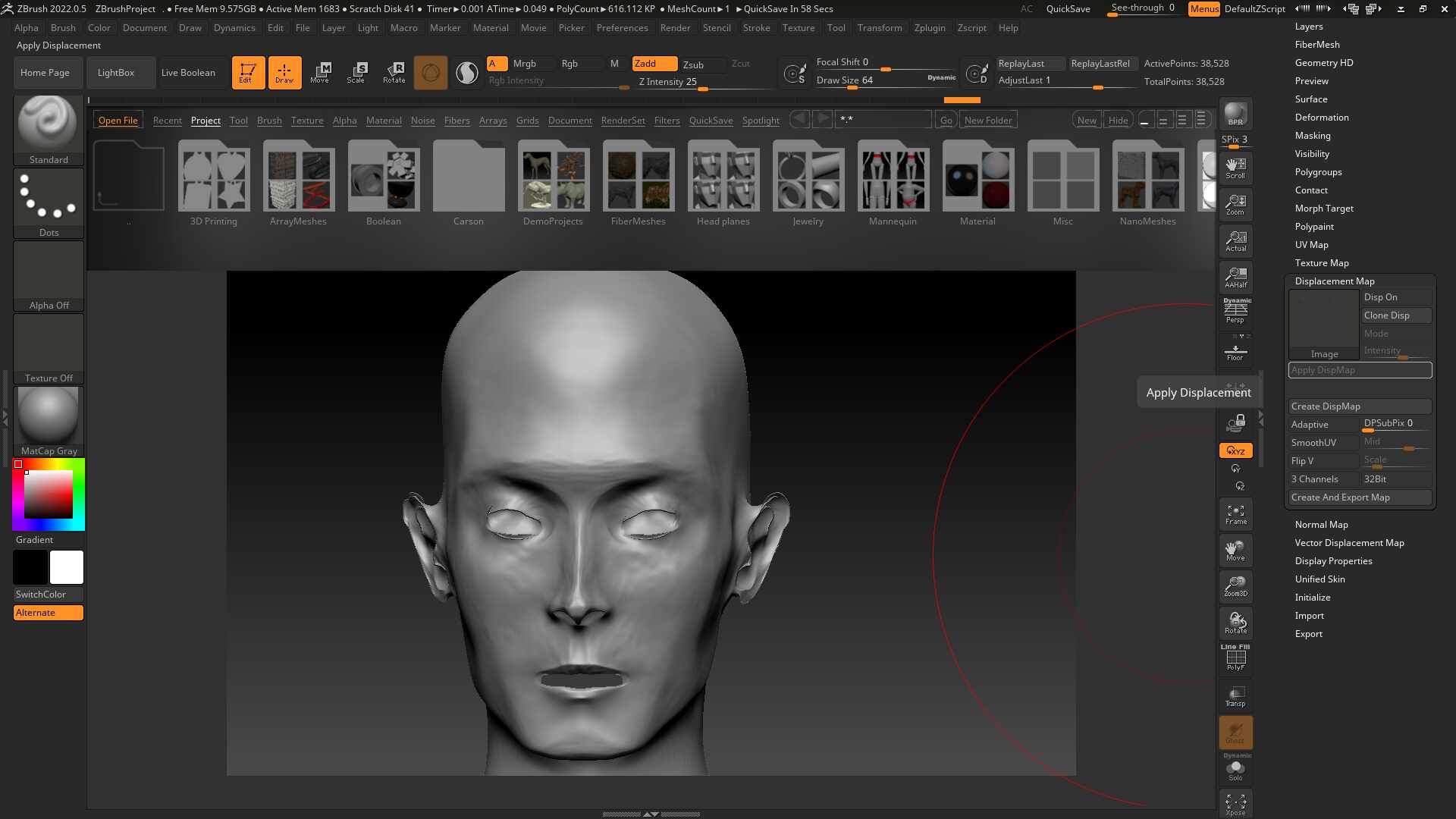Expand the Normal Map subpalette
1456x819 pixels.
coord(1321,525)
